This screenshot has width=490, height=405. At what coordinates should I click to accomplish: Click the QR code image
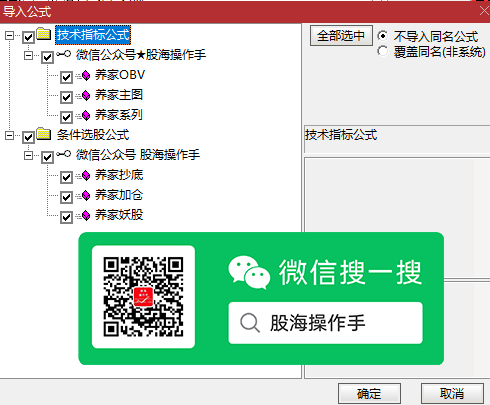click(143, 297)
